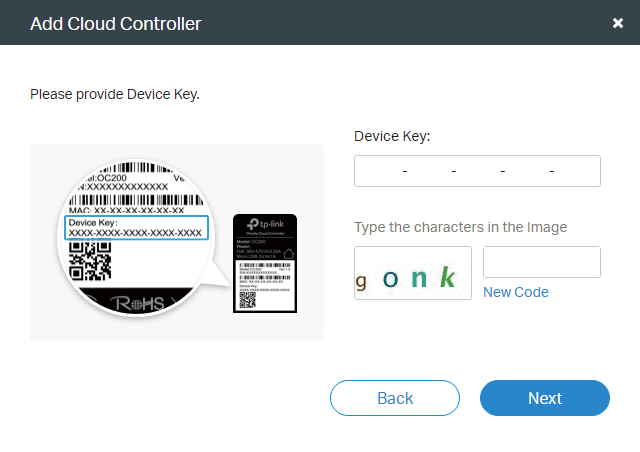Click the "Device Key:" field label
Screen dimensions: 640x452
tap(392, 136)
